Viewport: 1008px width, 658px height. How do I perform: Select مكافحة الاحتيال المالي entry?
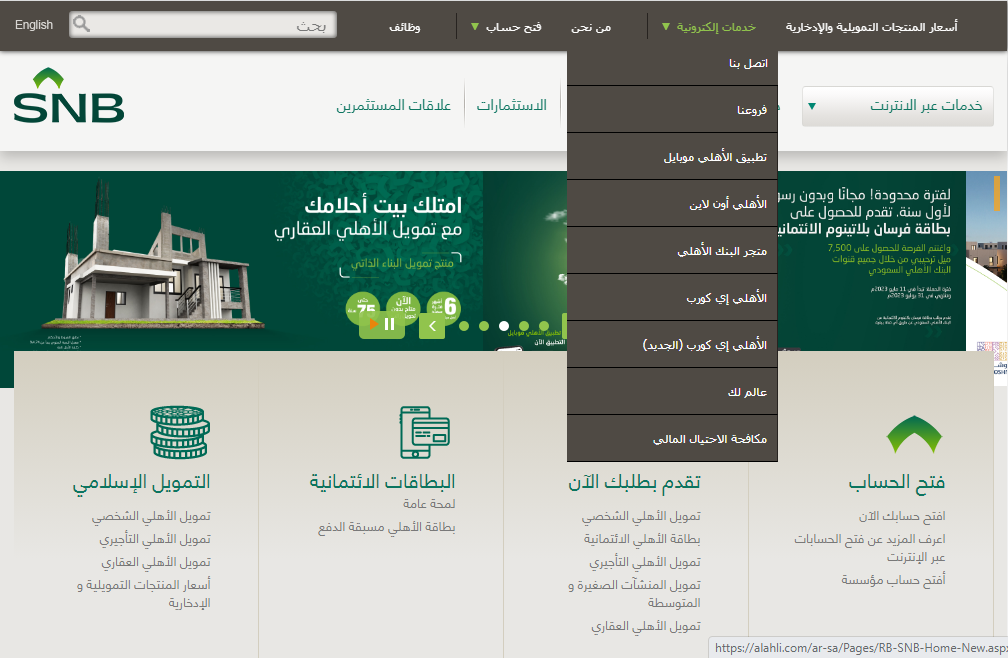click(x=672, y=438)
